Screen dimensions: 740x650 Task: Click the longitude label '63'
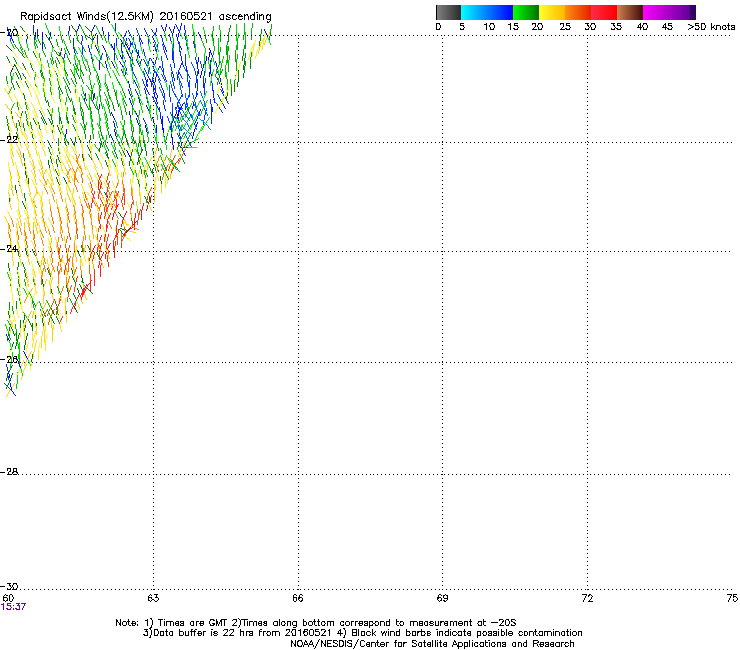click(x=153, y=598)
